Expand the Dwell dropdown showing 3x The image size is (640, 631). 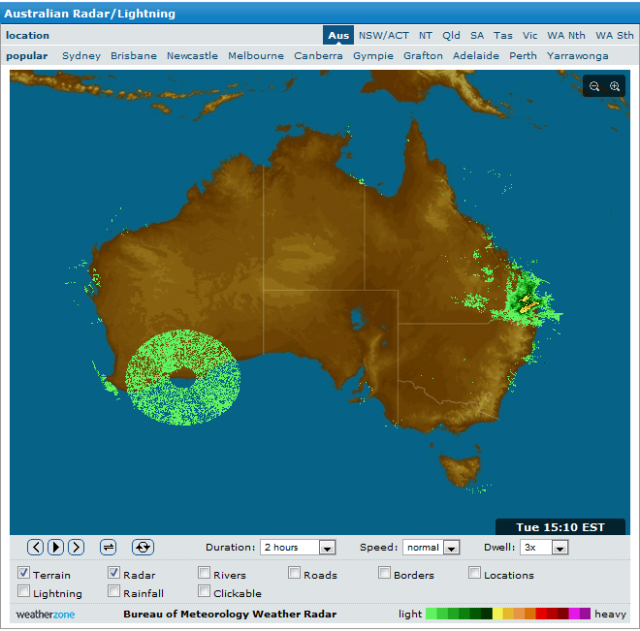coord(544,547)
